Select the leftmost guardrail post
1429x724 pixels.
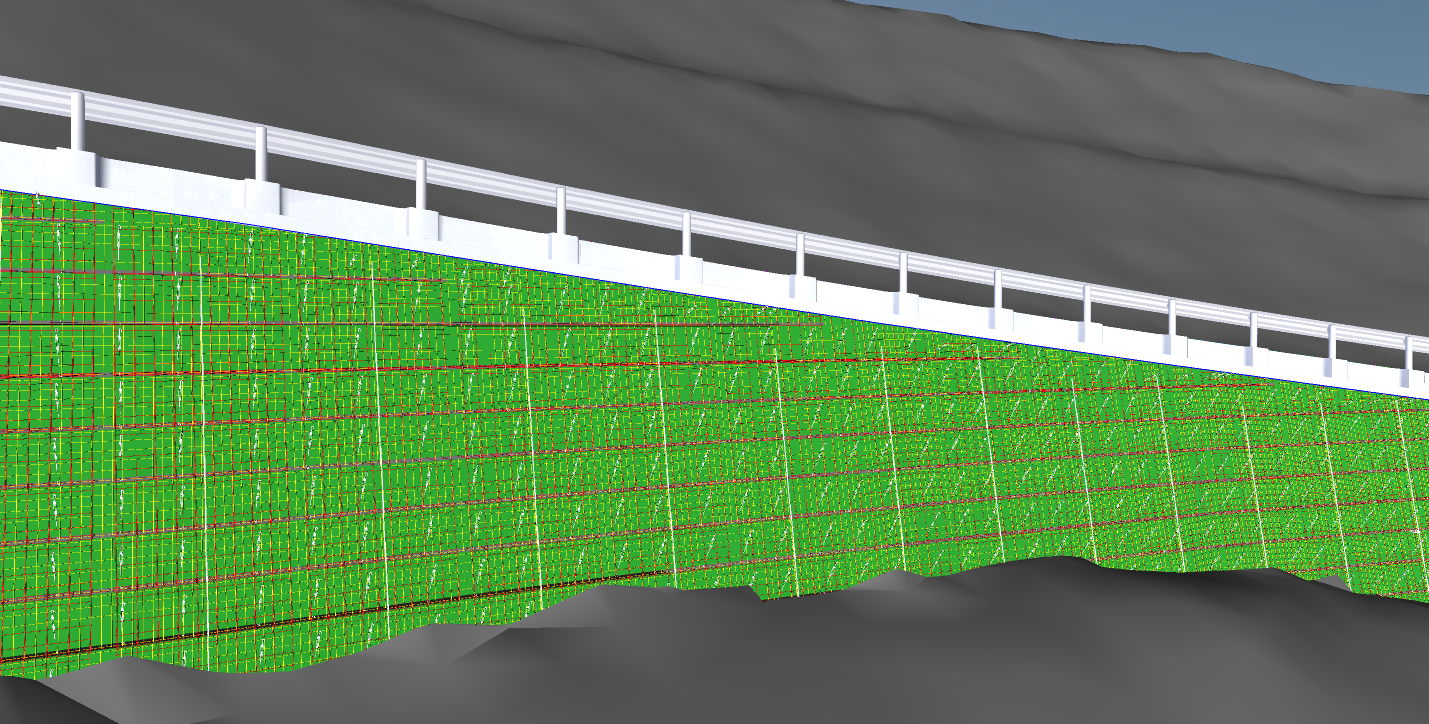[x=77, y=120]
